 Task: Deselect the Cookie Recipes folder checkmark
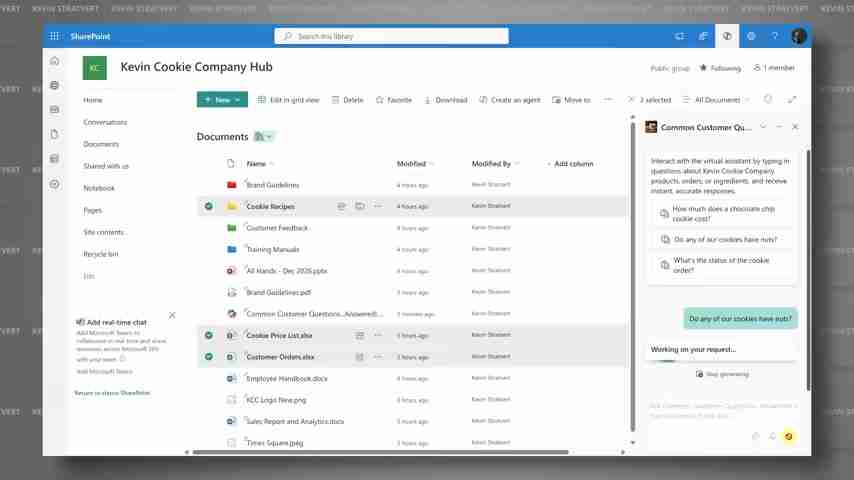tap(209, 206)
